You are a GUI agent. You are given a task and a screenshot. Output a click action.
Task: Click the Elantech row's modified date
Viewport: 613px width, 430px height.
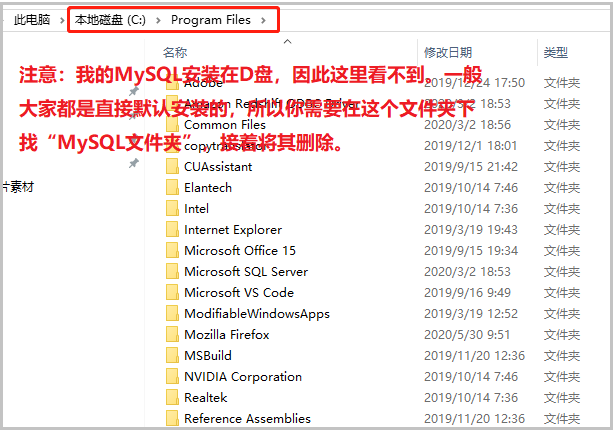pos(471,188)
